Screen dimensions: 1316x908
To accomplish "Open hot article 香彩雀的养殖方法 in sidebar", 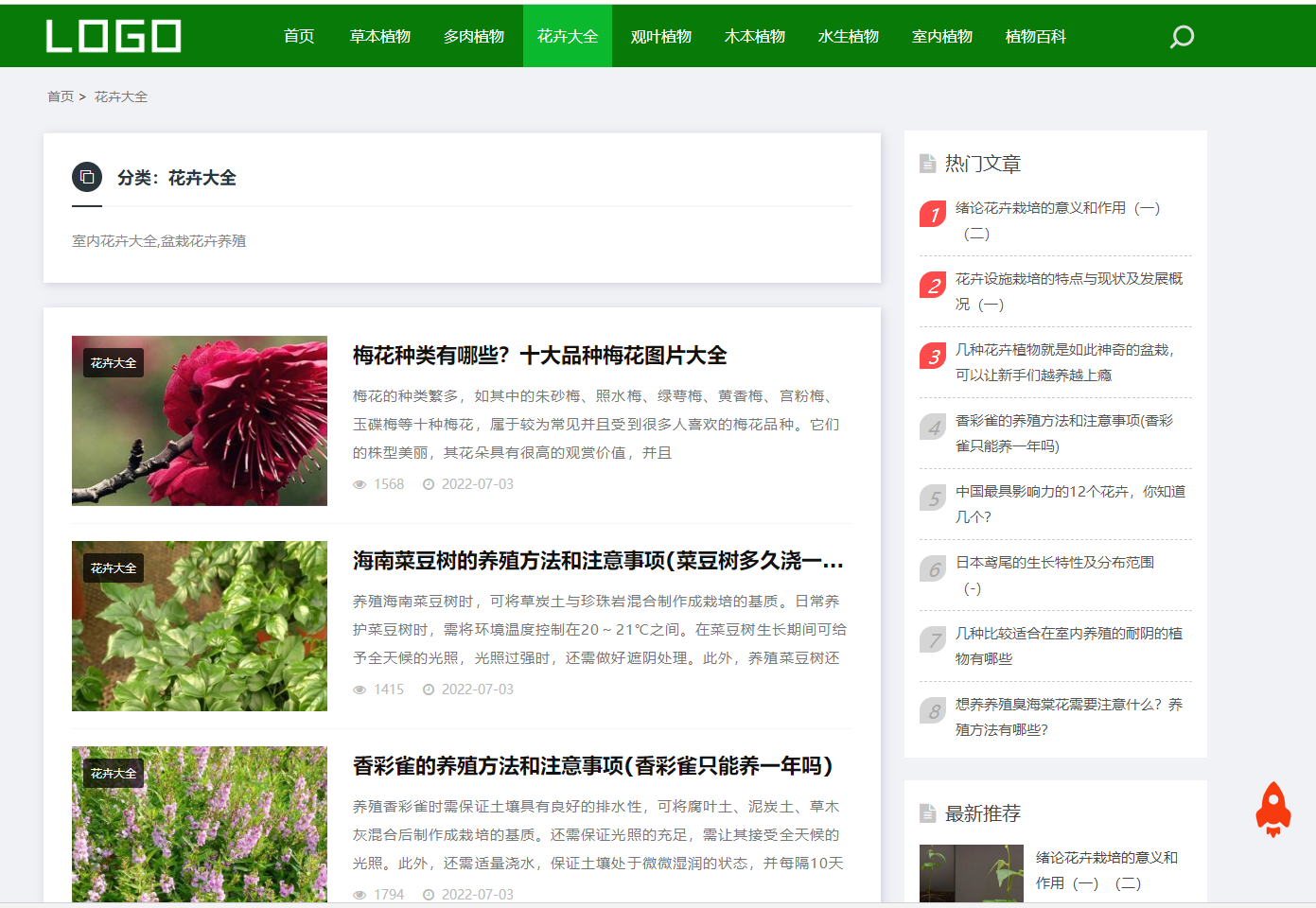I will [1064, 433].
